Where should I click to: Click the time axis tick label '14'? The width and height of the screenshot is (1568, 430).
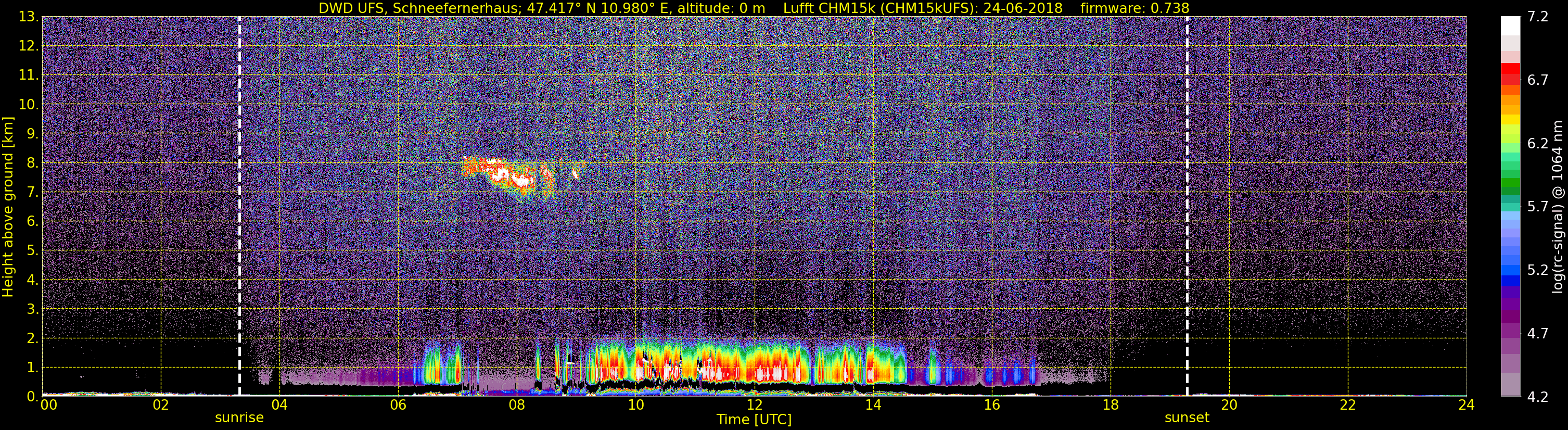click(873, 405)
